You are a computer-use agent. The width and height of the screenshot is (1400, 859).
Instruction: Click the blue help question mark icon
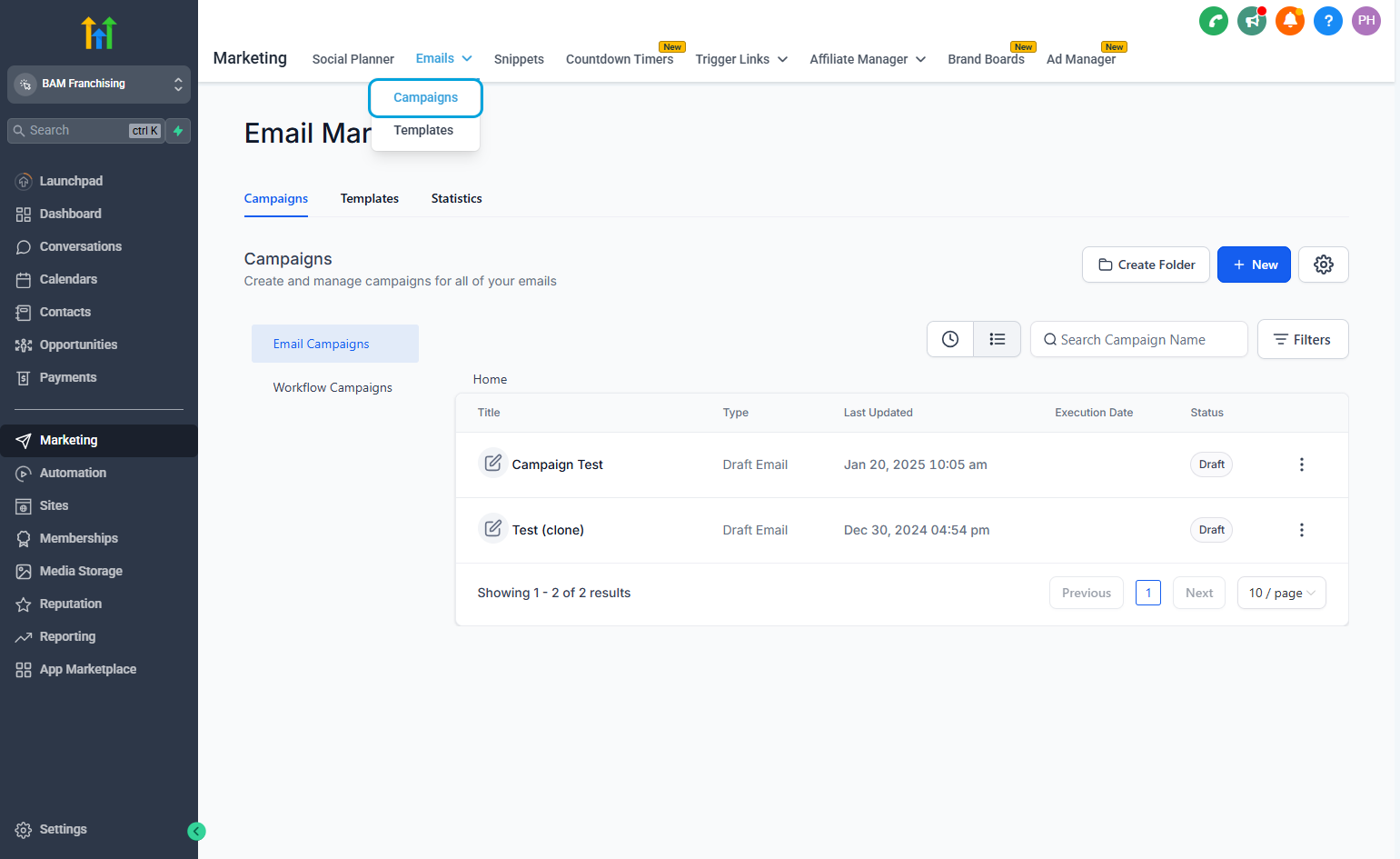pyautogui.click(x=1328, y=21)
